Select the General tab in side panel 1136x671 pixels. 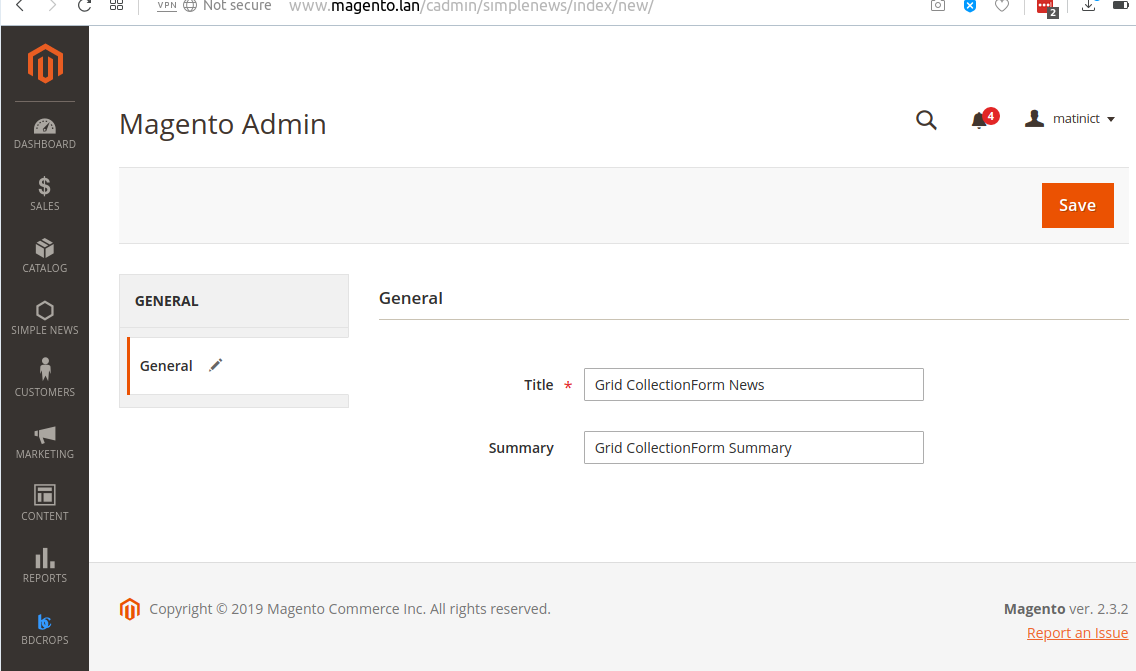[x=167, y=366]
